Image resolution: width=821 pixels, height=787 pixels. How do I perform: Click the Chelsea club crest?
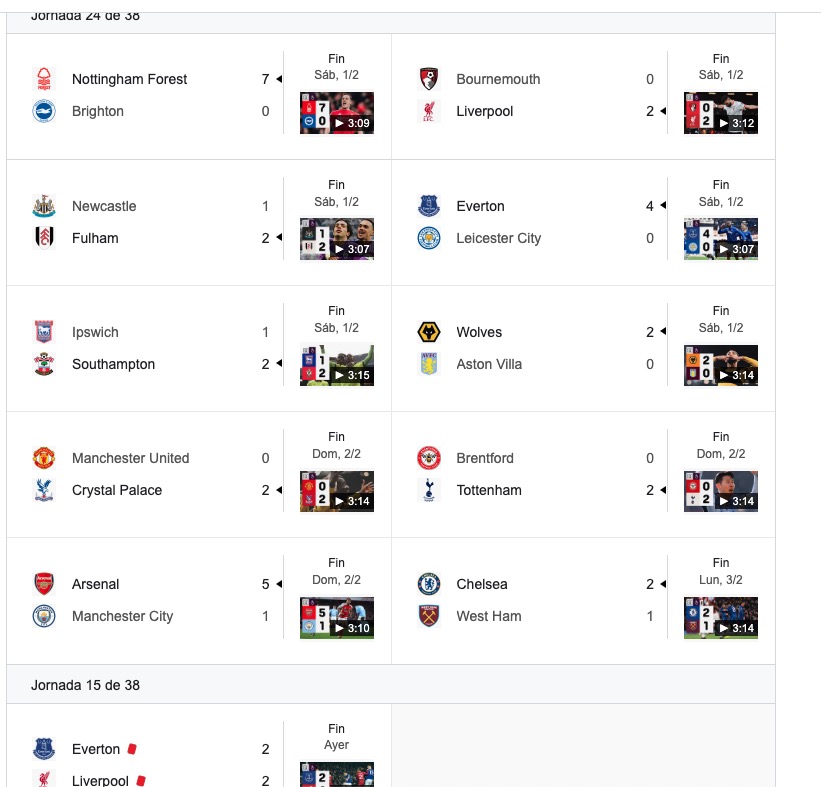429,584
